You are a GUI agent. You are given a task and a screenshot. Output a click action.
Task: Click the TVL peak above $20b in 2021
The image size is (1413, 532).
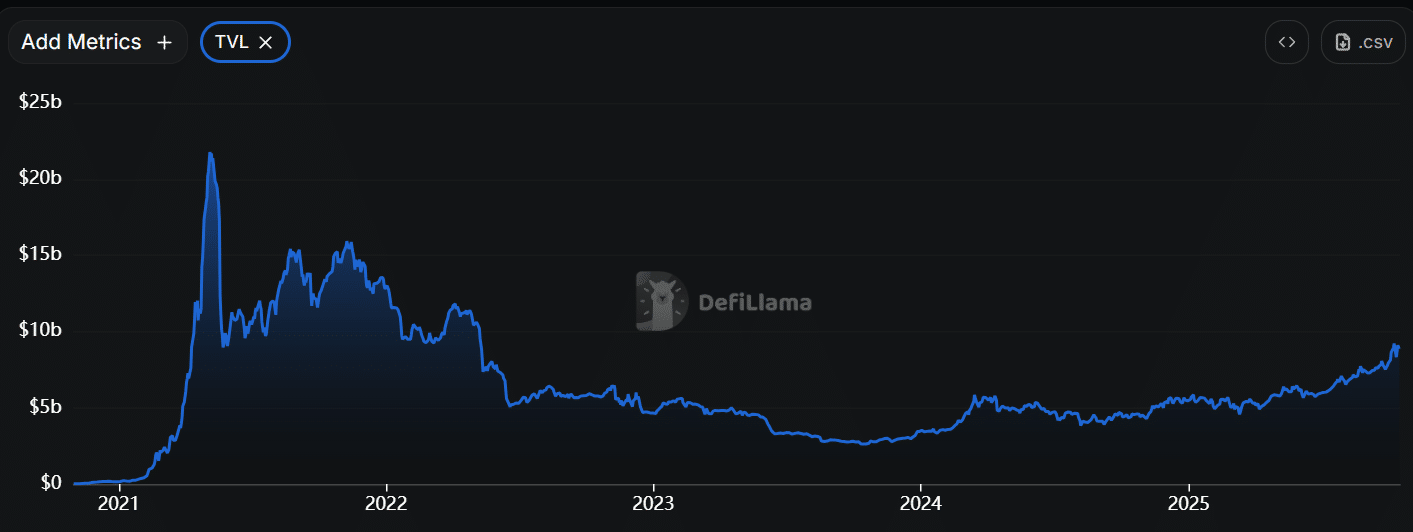210,154
